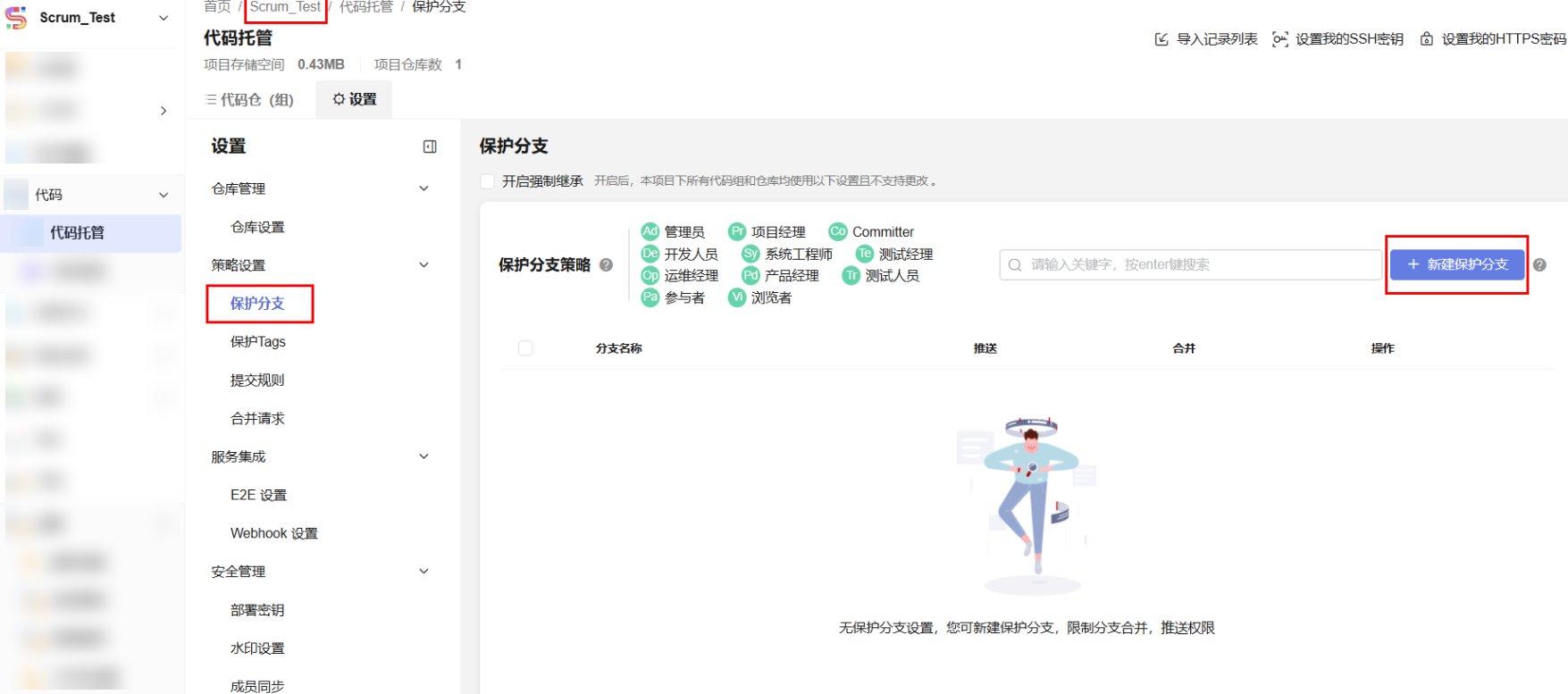This screenshot has width=1568, height=694.
Task: Collapse the 代码 sidebar section chevron
Action: pos(164,195)
